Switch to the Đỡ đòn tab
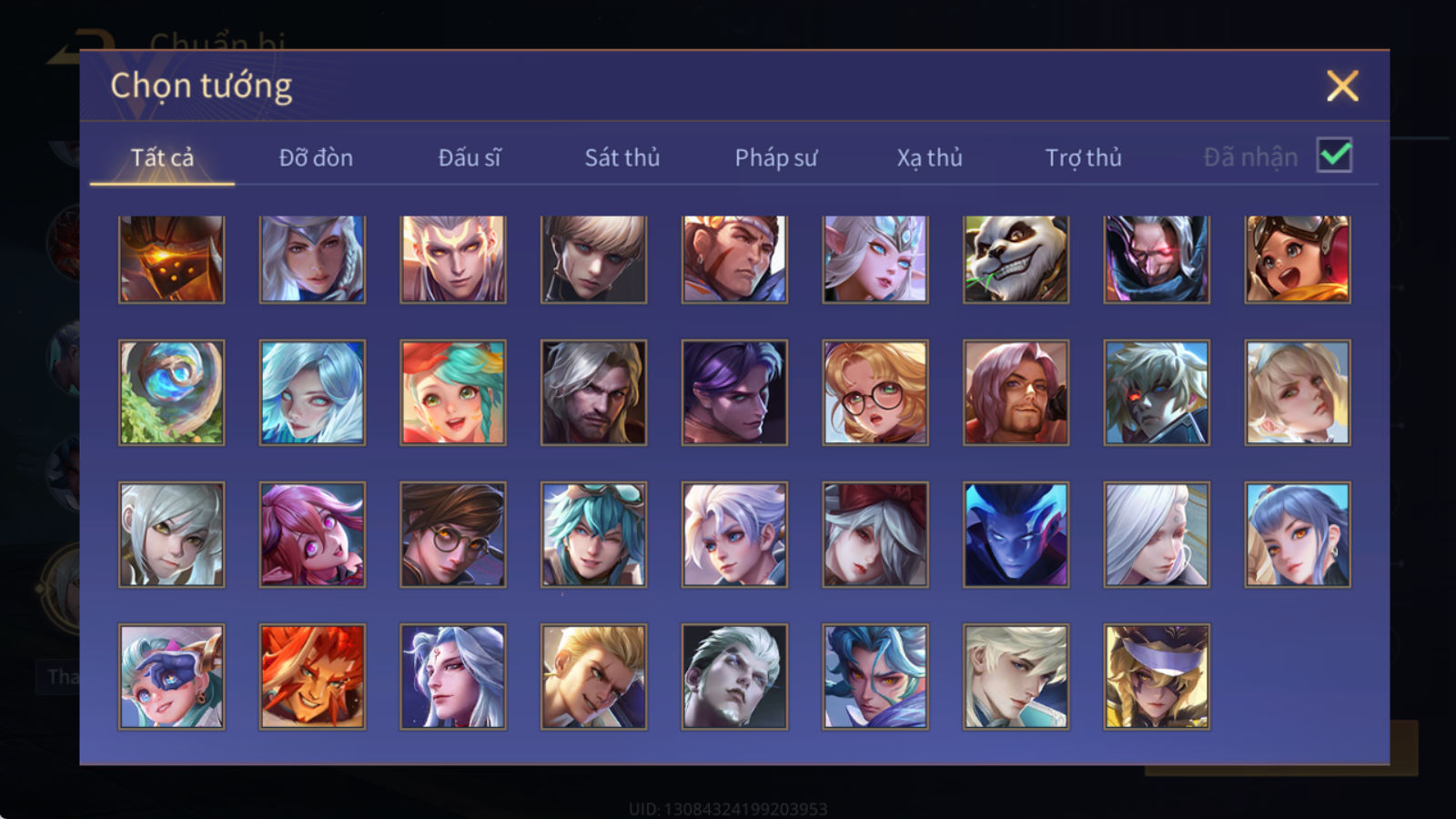 click(316, 157)
